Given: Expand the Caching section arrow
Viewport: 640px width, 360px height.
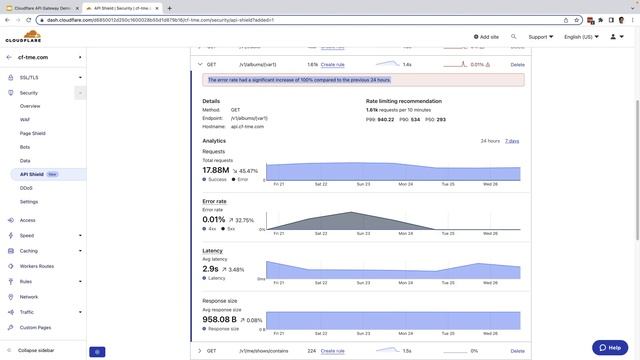Looking at the screenshot, I should pos(80,251).
